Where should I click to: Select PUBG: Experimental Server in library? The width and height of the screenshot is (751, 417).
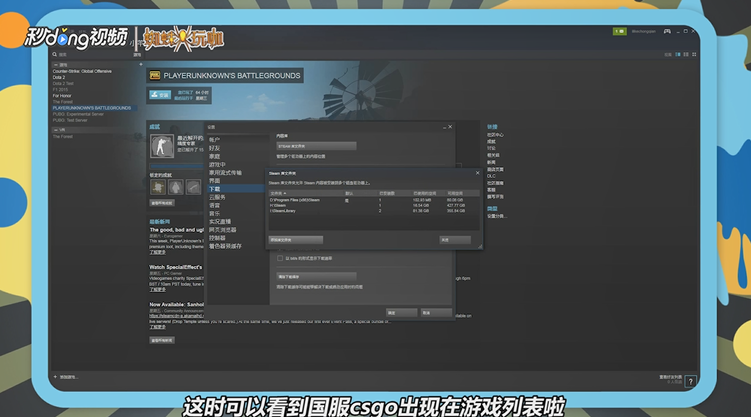coord(78,114)
